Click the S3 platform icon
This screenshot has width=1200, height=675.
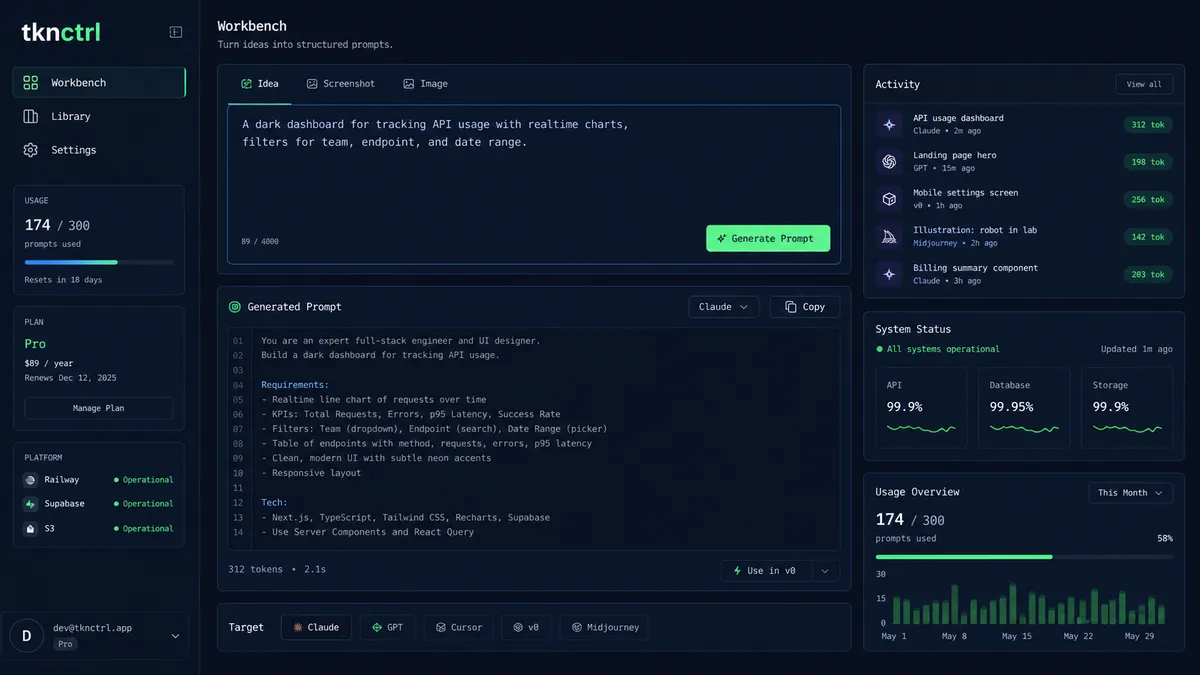point(31,528)
